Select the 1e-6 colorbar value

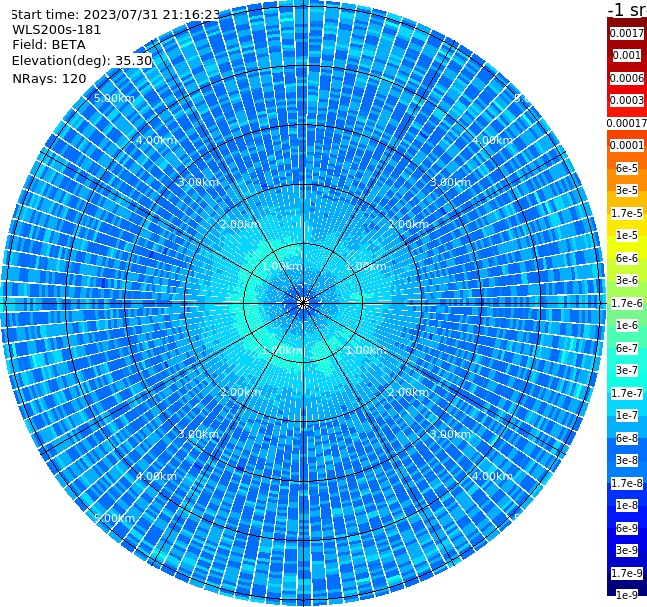point(627,325)
